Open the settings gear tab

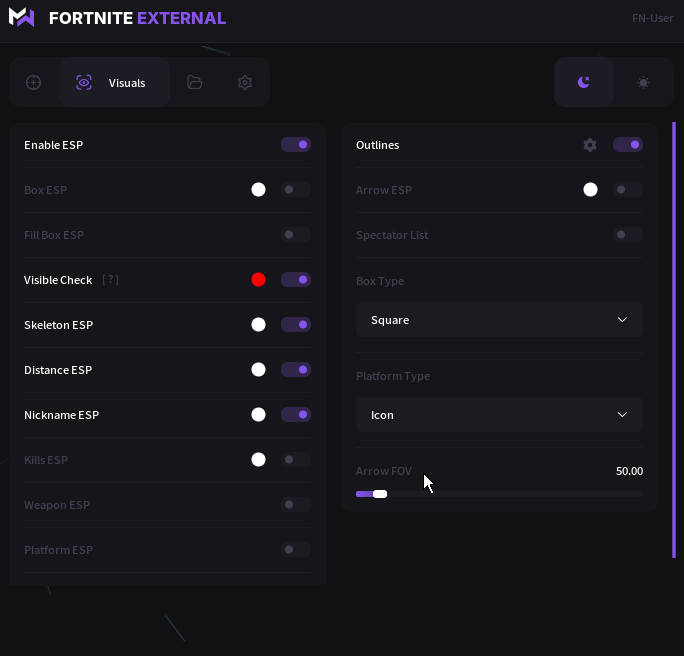[x=245, y=82]
